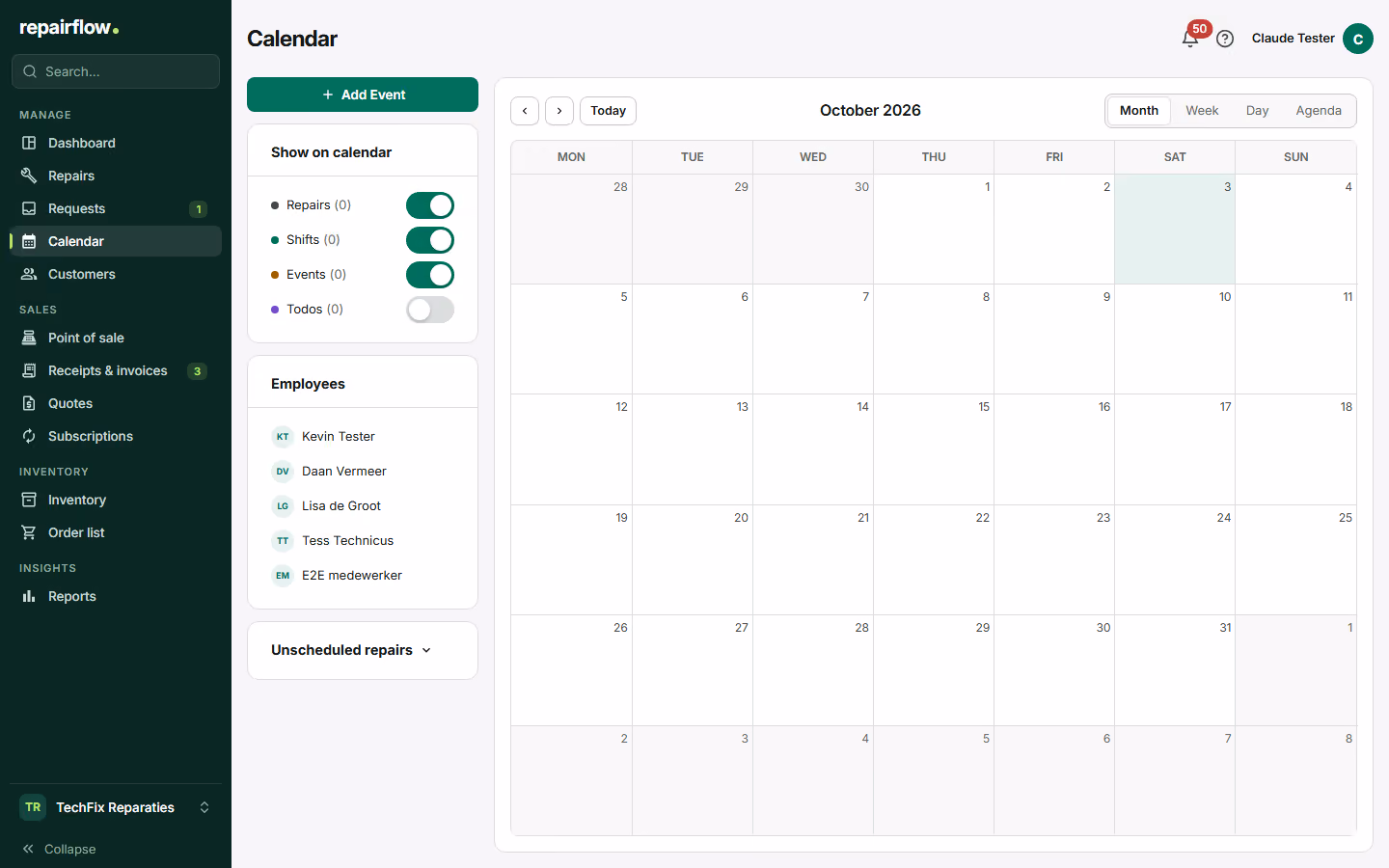The height and width of the screenshot is (868, 1389).
Task: Turn off the Shifts calendar toggle
Action: click(430, 240)
